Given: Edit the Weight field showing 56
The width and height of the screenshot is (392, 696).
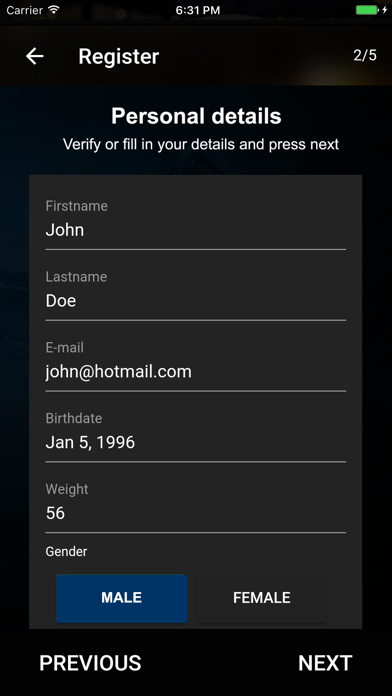Looking at the screenshot, I should (x=195, y=513).
